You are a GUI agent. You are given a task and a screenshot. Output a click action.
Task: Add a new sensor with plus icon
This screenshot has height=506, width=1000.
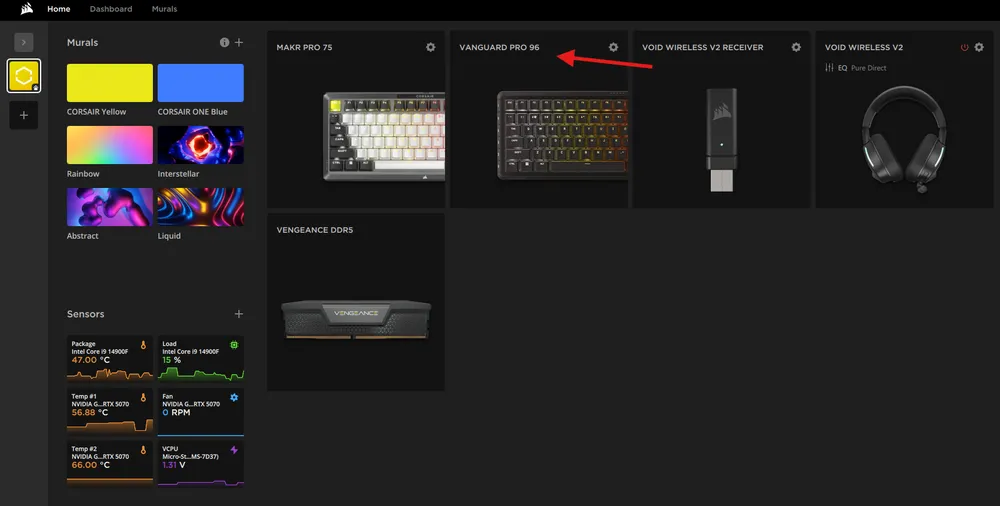(239, 314)
